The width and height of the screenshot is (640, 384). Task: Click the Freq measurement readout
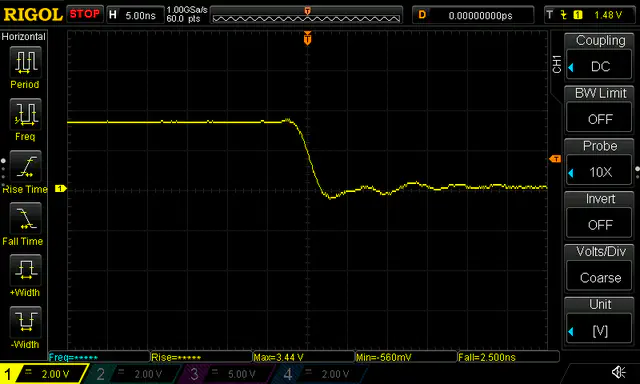coord(99,357)
